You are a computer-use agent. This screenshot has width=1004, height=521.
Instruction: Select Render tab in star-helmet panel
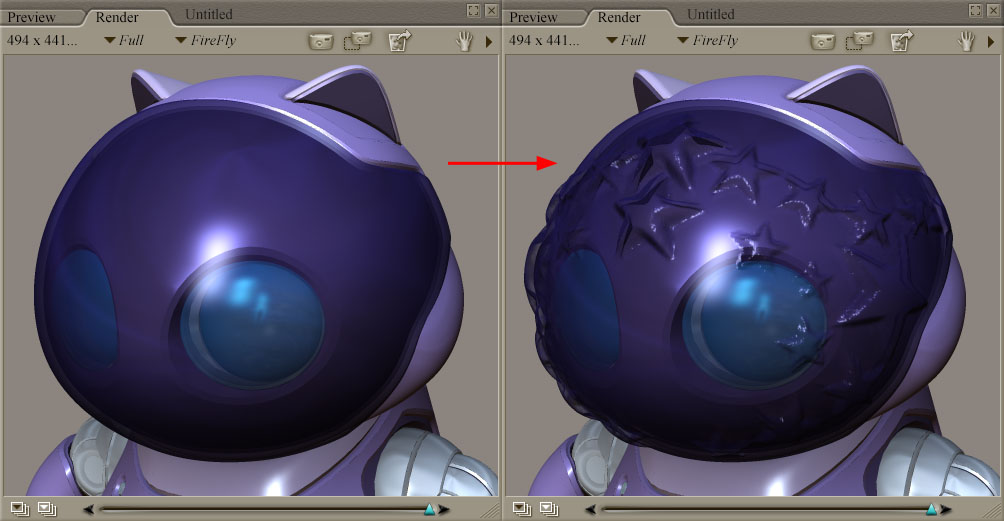[x=619, y=17]
